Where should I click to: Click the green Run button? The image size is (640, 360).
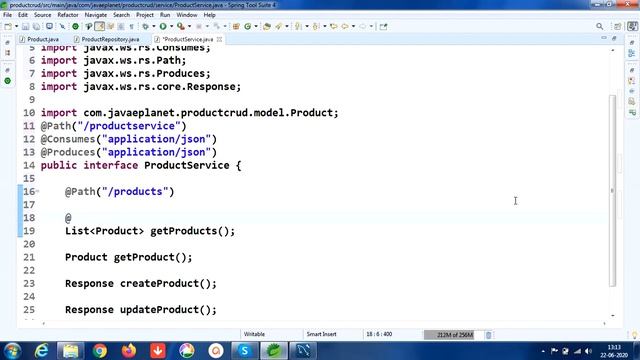click(163, 27)
